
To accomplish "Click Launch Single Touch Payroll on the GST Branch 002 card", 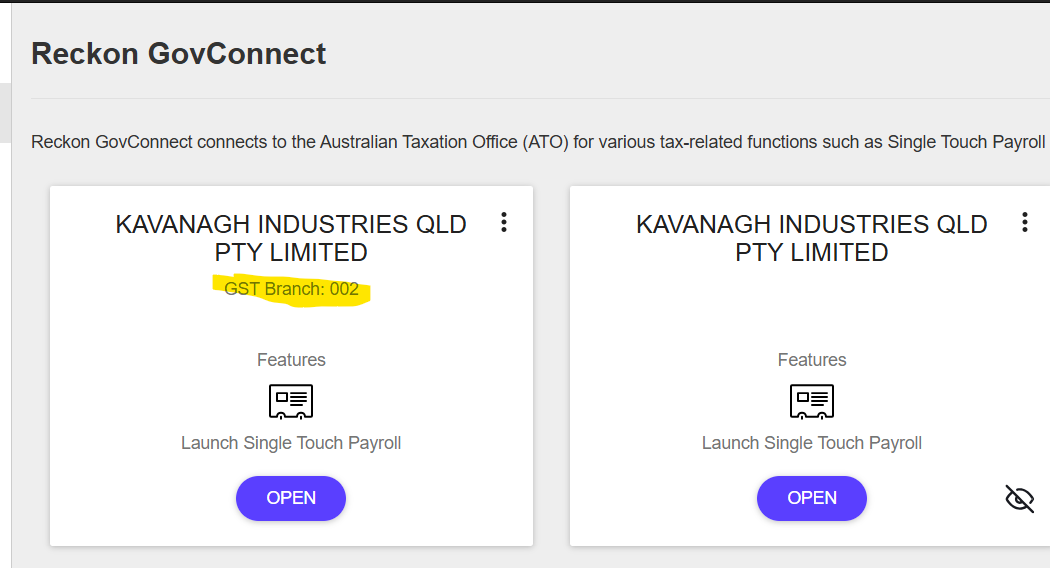I will point(291,442).
